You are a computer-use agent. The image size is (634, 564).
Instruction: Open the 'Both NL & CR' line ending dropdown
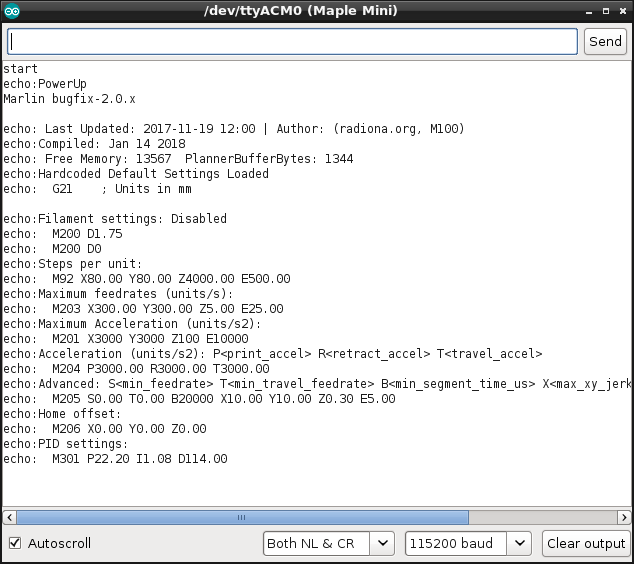(328, 543)
